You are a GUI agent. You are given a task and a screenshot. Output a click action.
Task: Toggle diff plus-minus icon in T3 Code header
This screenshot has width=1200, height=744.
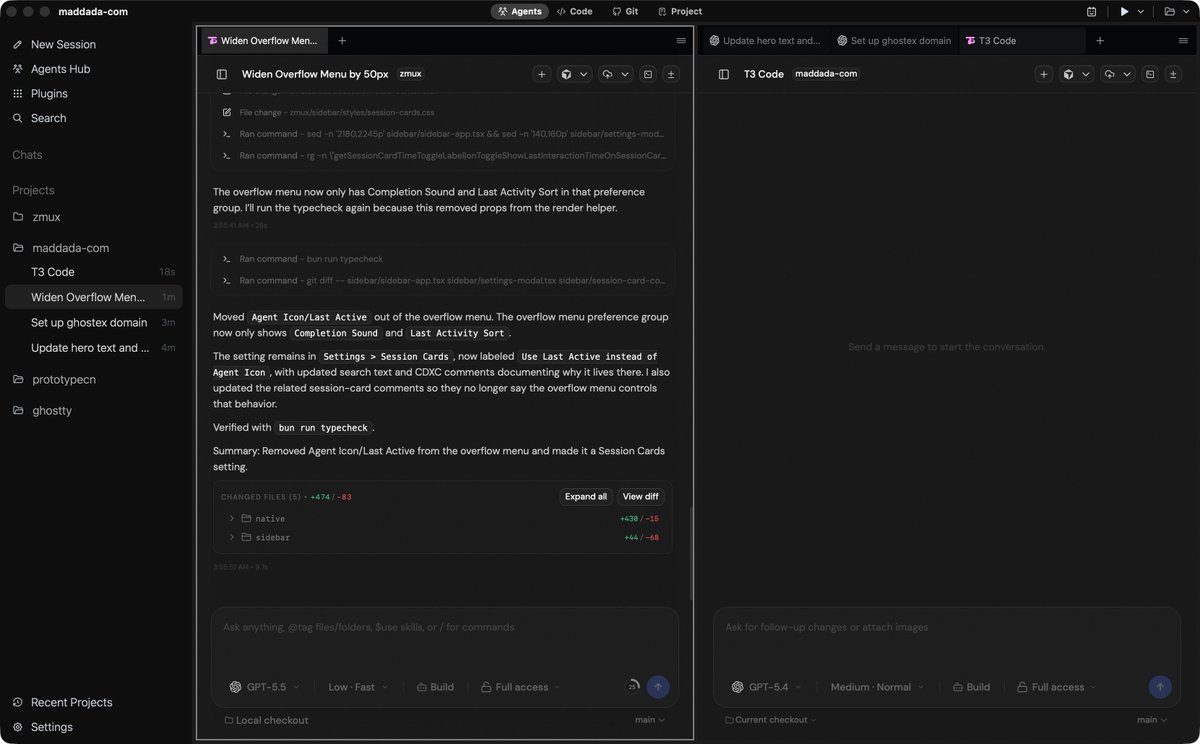coord(1173,74)
